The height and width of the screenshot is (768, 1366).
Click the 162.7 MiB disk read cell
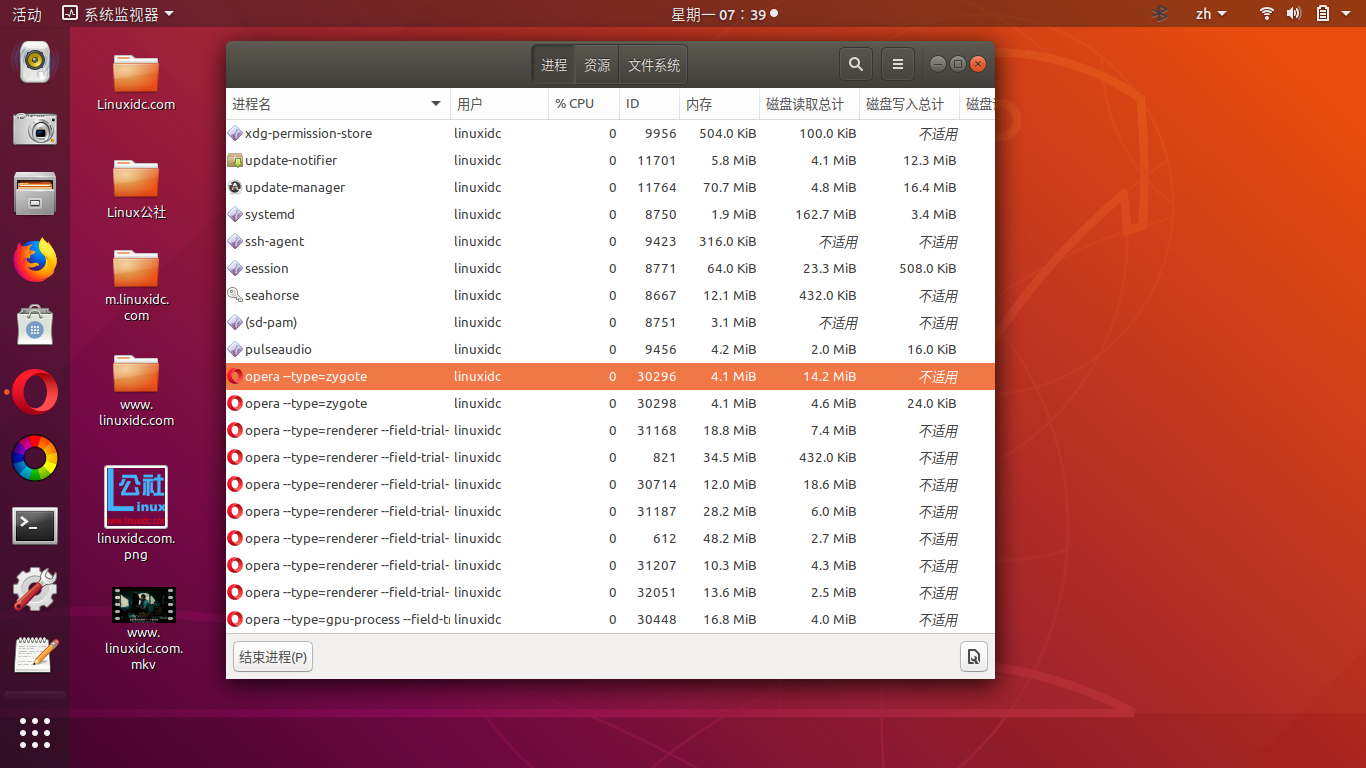point(824,214)
